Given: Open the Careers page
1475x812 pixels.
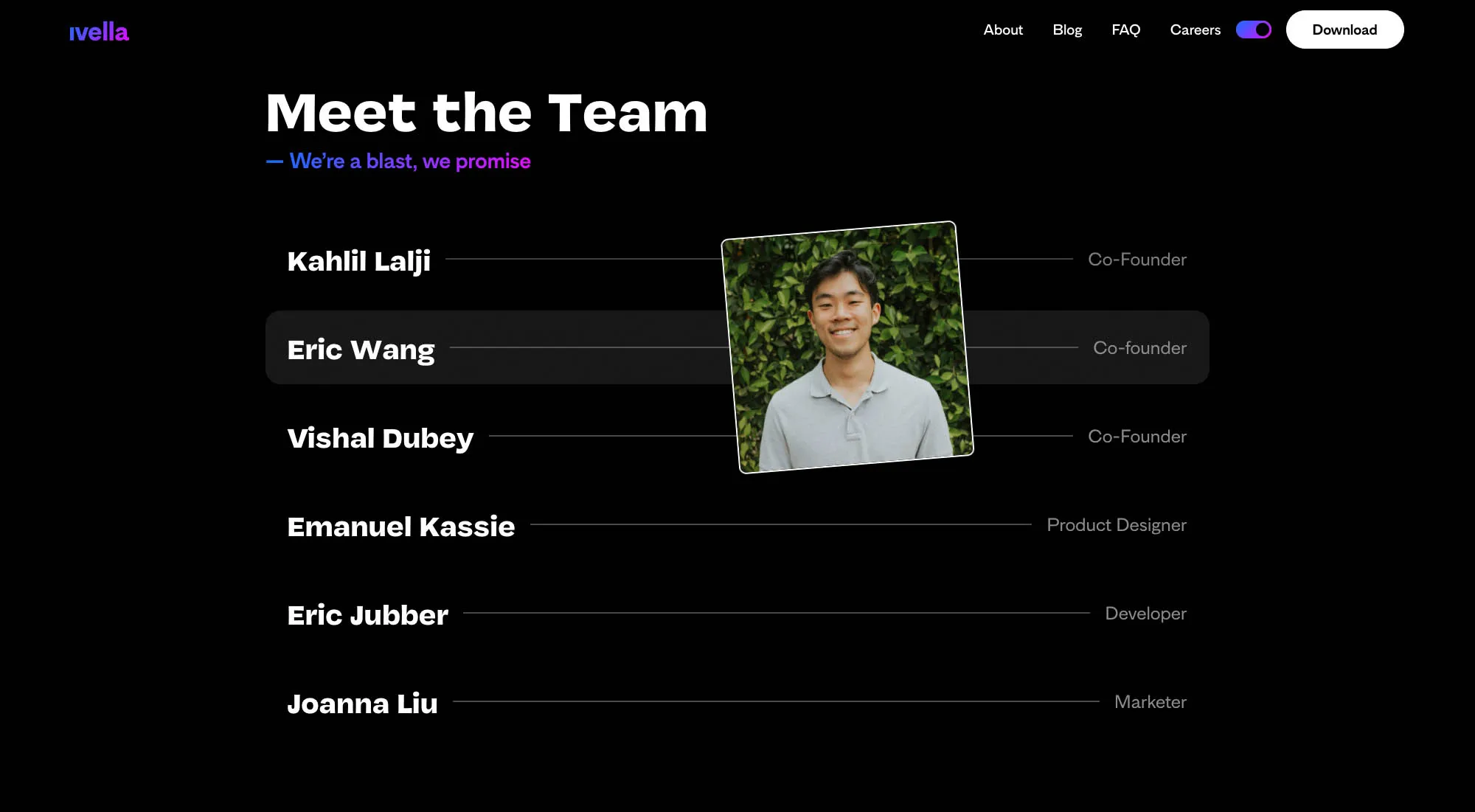Looking at the screenshot, I should (x=1195, y=30).
